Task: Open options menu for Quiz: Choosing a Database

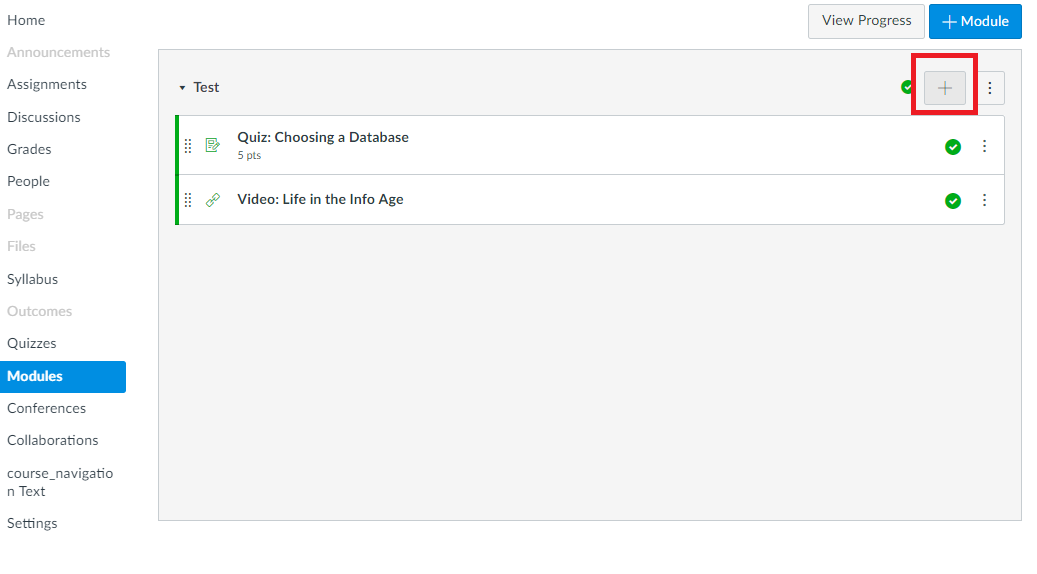Action: tap(984, 146)
